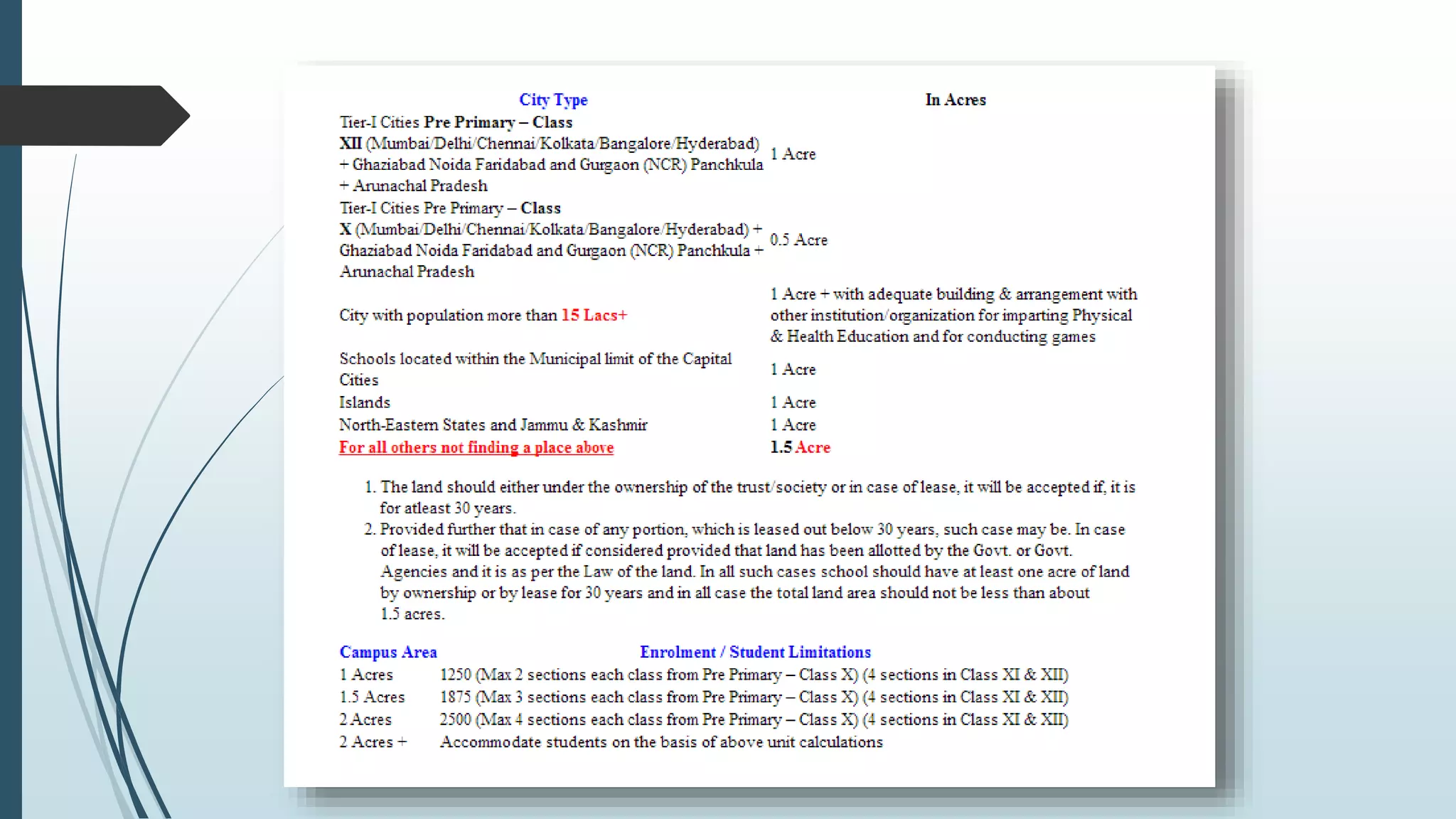
Task: Select the dark arrow-shaped title banner
Action: (92, 116)
